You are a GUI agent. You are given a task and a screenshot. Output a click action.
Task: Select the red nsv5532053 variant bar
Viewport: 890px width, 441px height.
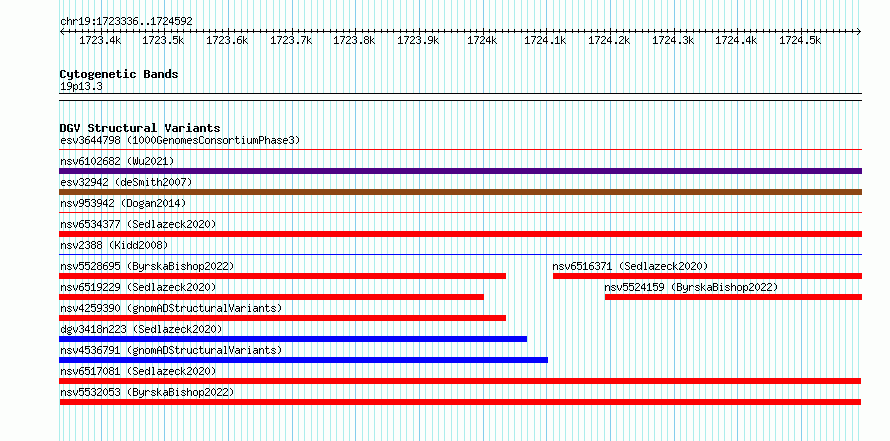pos(460,402)
